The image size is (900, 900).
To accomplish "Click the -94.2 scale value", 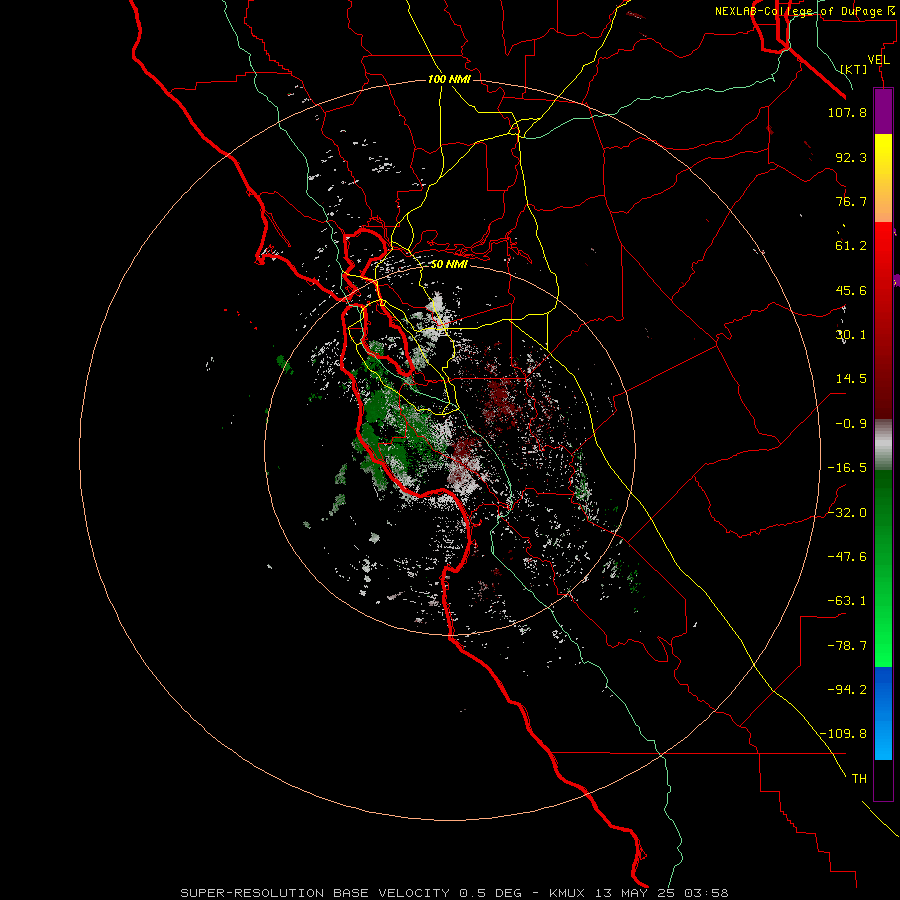I will click(847, 690).
